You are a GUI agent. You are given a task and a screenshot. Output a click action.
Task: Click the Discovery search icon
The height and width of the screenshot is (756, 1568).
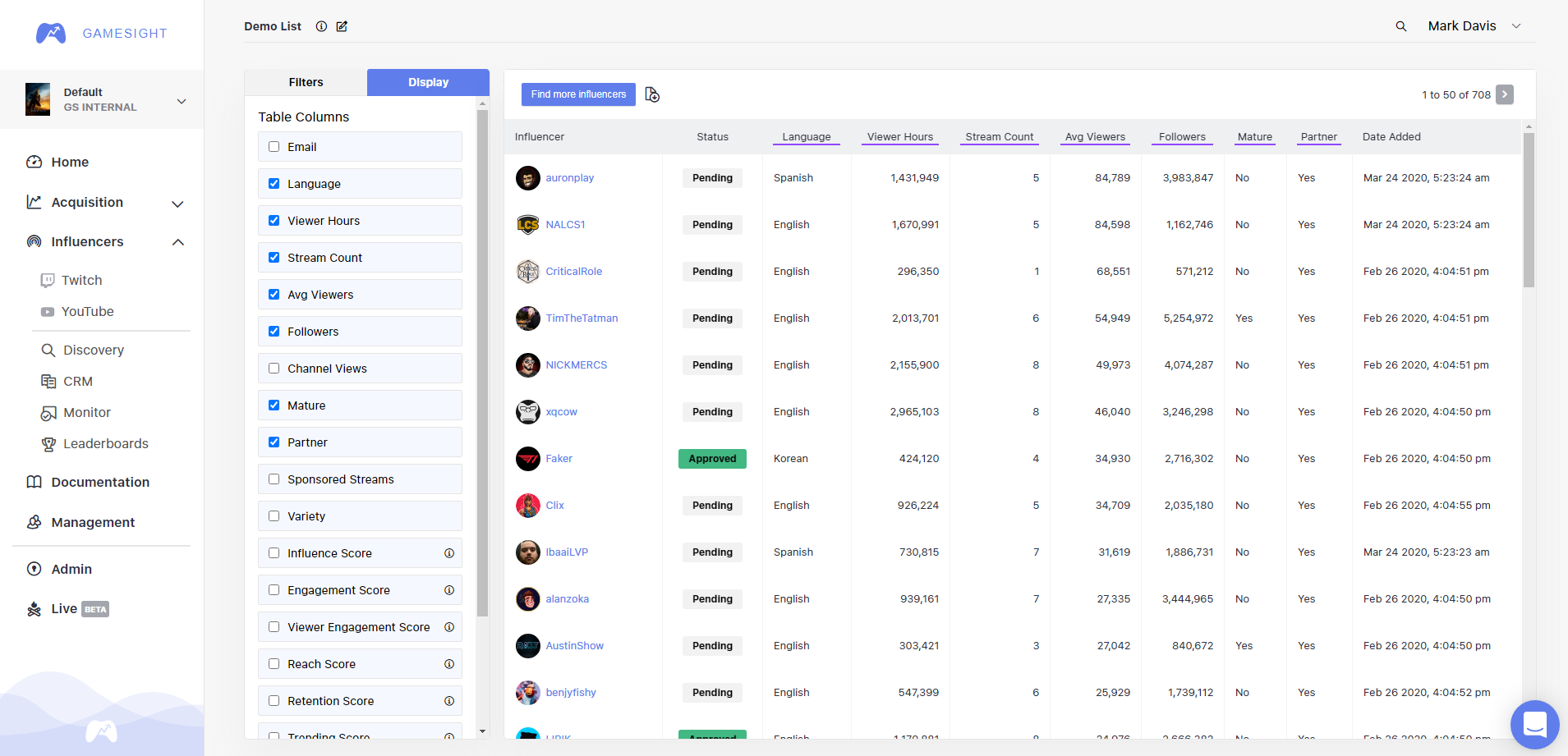(48, 350)
